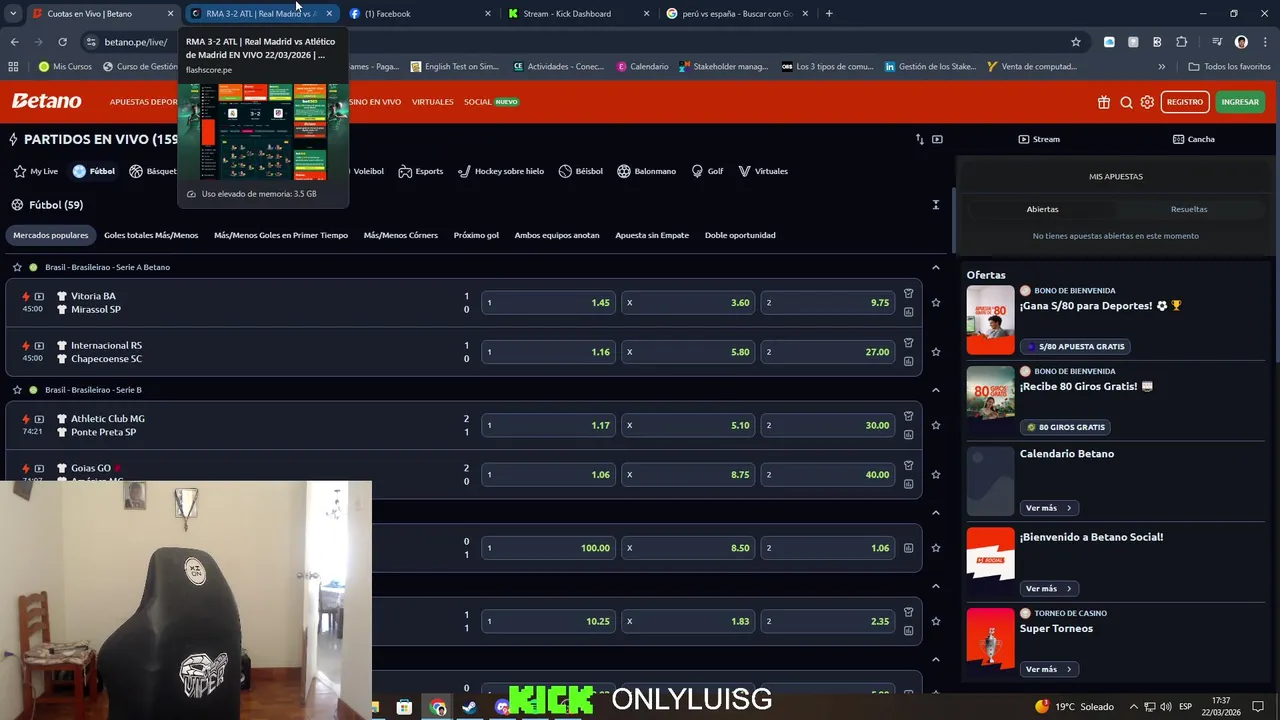Select the Béisbol sport filter

[581, 171]
